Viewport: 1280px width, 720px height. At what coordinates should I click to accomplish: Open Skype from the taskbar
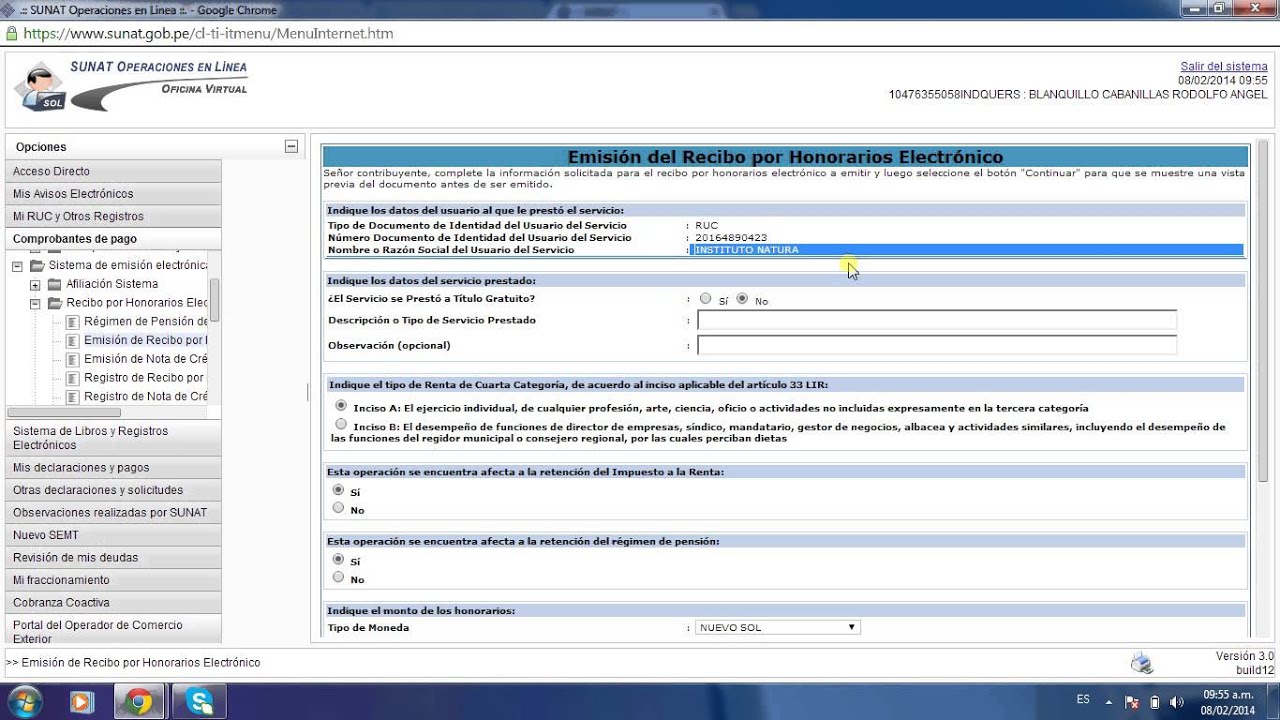[198, 702]
